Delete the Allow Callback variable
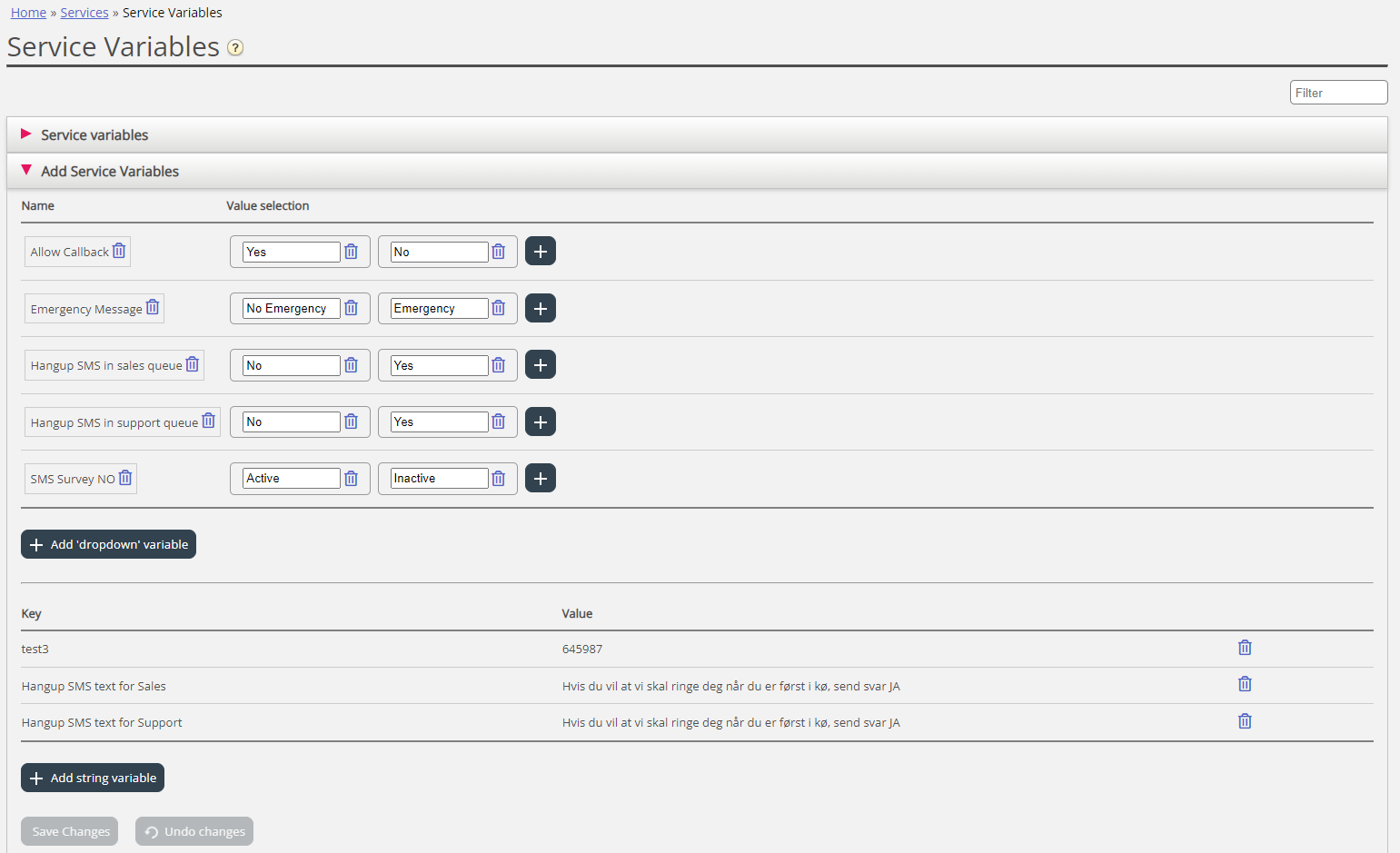This screenshot has height=853, width=1400. (x=119, y=251)
